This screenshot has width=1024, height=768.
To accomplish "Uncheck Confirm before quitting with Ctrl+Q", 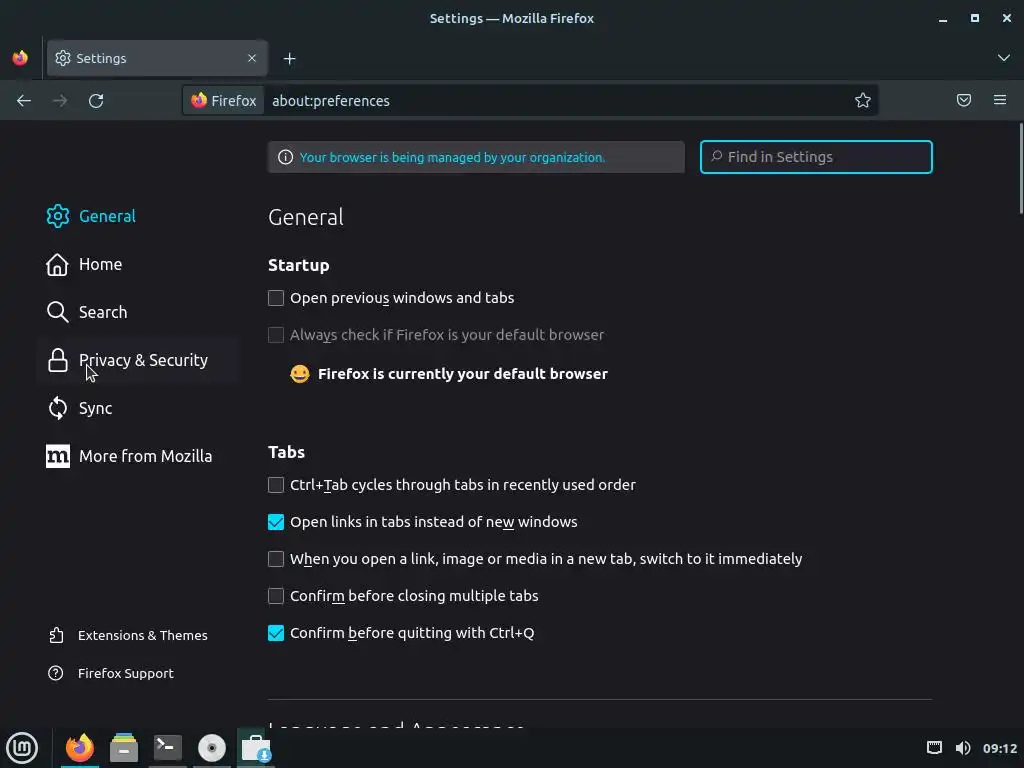I will [x=276, y=633].
